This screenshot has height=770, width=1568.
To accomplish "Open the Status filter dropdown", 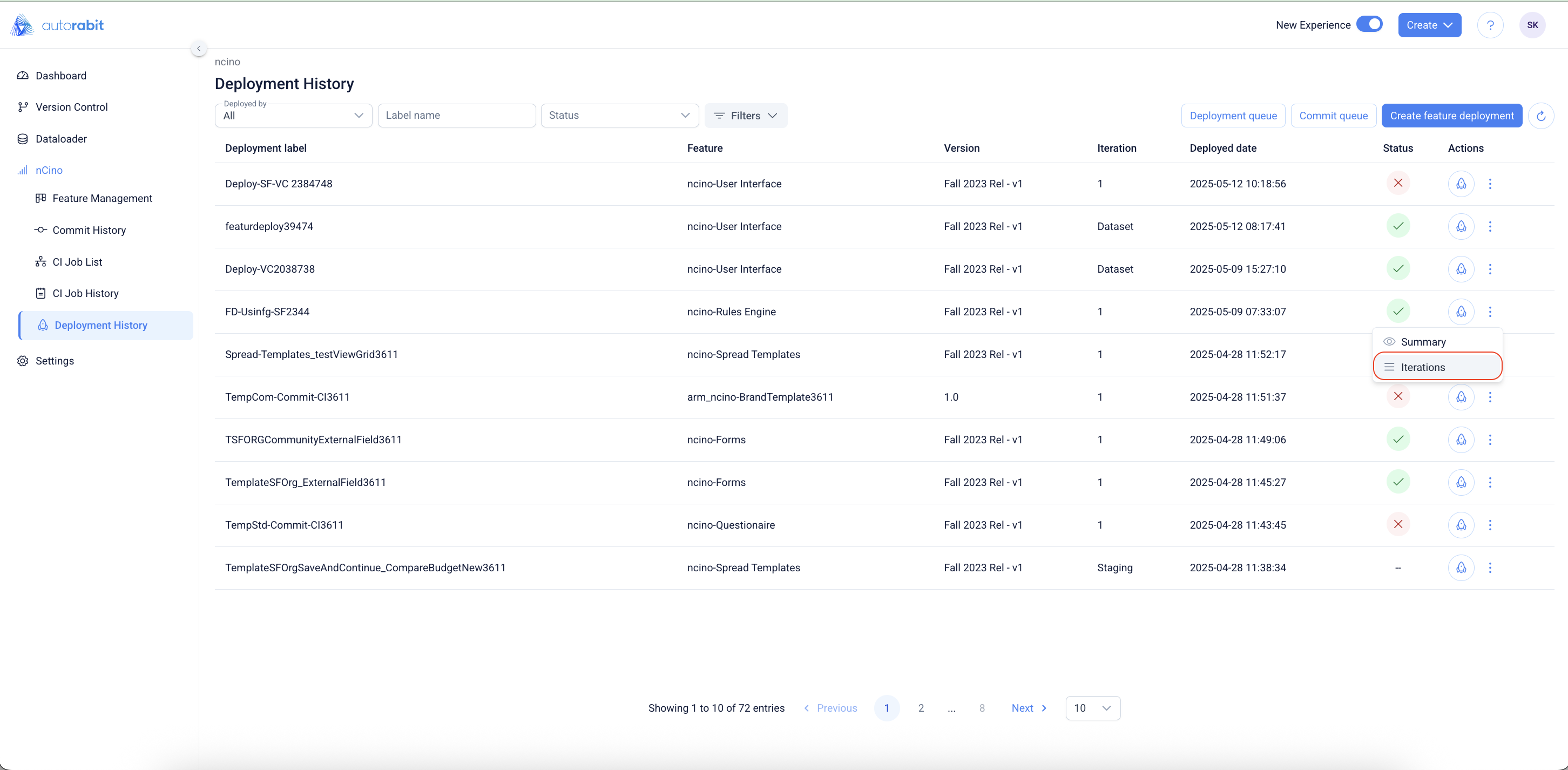I will 618,116.
